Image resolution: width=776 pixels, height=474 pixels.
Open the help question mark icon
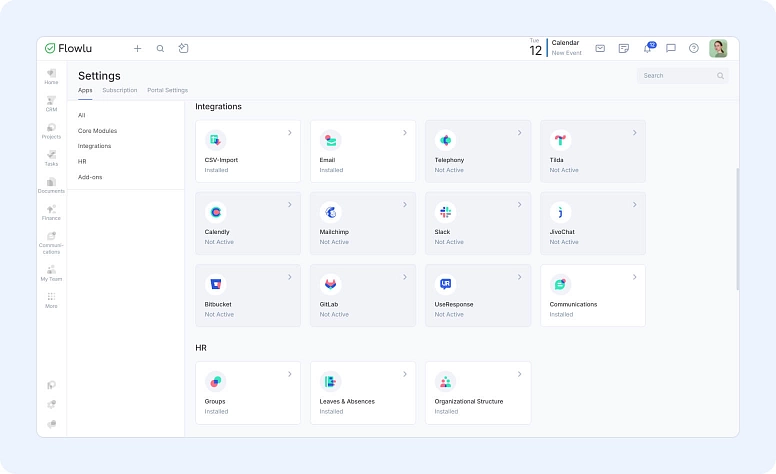click(694, 48)
